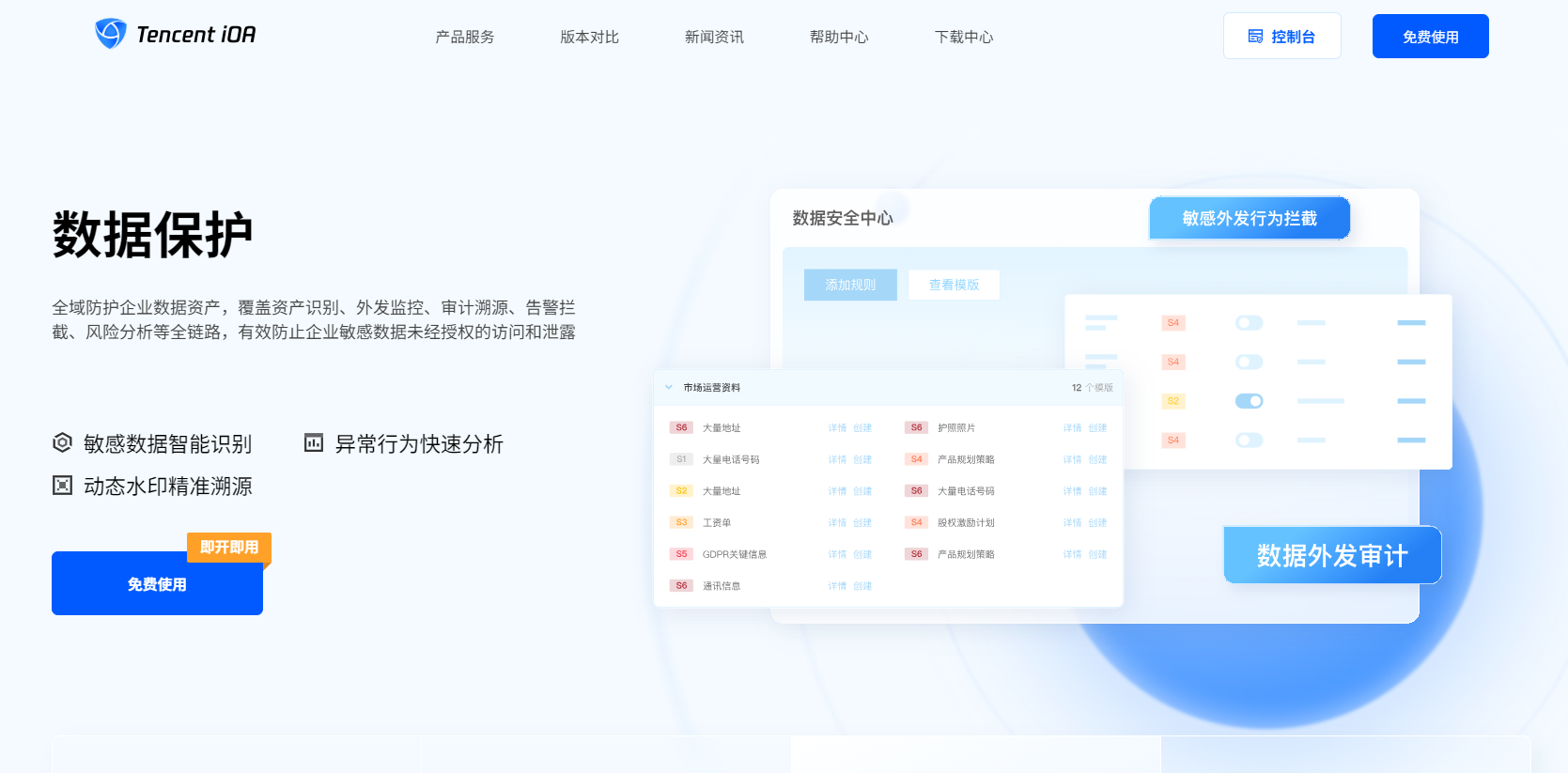The width and height of the screenshot is (1568, 773).
Task: Enable the toggle in the topmost S4 row
Action: click(x=1249, y=323)
